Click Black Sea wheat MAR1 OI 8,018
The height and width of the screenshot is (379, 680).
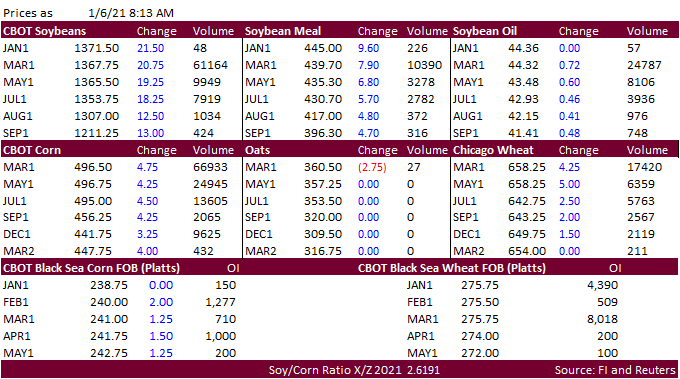[602, 319]
